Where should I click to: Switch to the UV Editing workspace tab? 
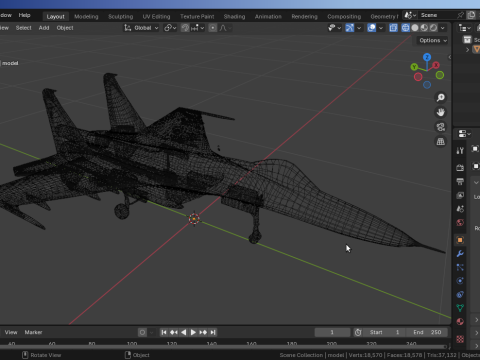(156, 16)
